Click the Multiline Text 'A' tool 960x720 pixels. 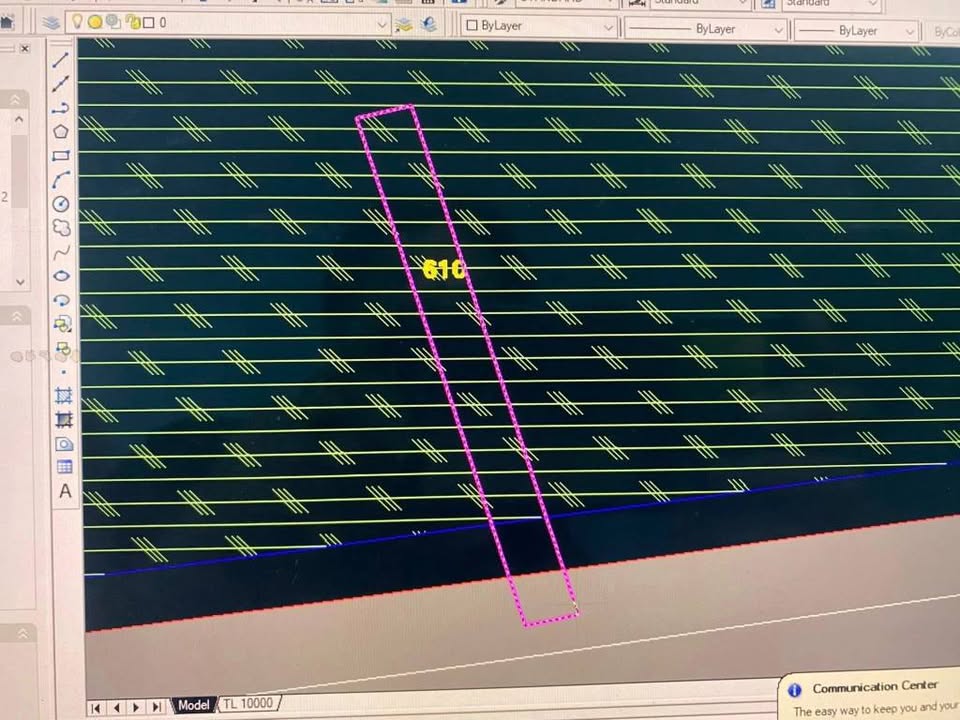(x=65, y=491)
